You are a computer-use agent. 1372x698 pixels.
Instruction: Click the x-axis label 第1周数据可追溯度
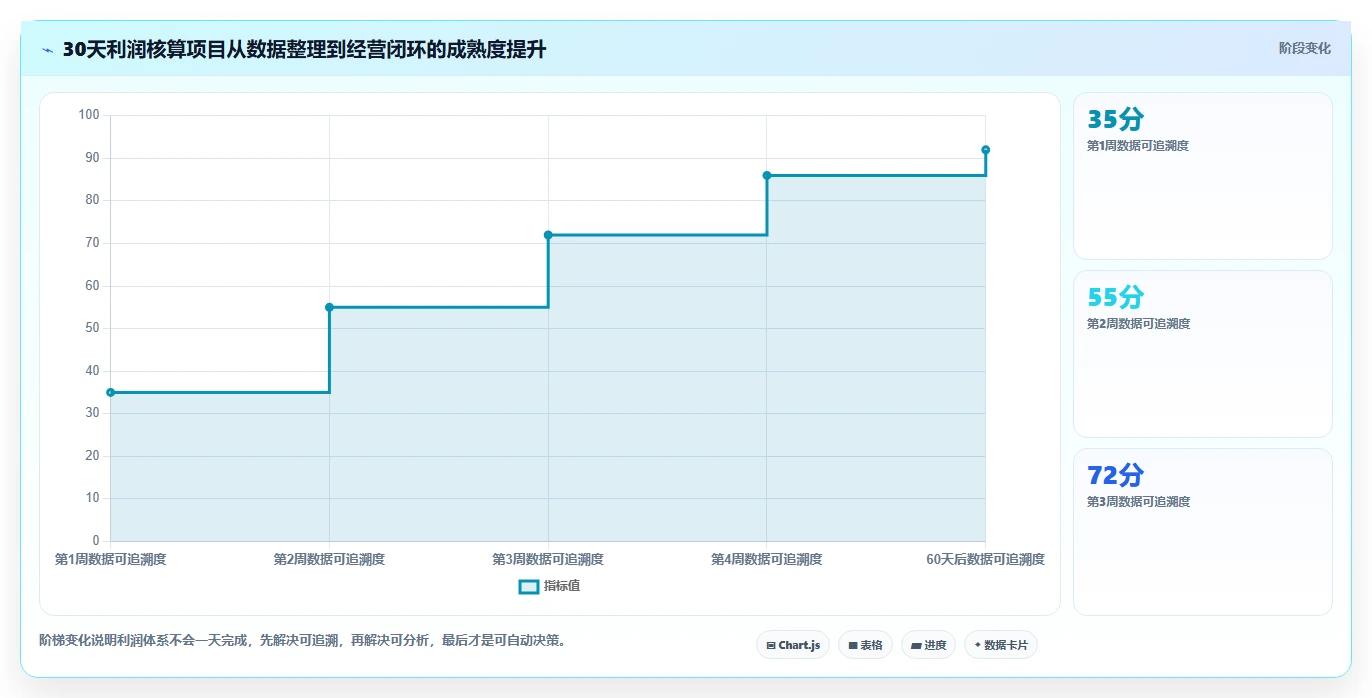[x=110, y=559]
